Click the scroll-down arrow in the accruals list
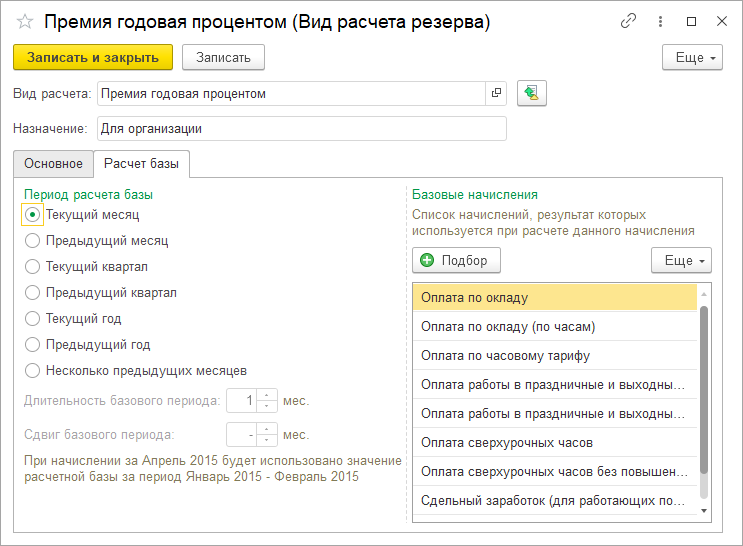This screenshot has width=743, height=546. [x=704, y=510]
